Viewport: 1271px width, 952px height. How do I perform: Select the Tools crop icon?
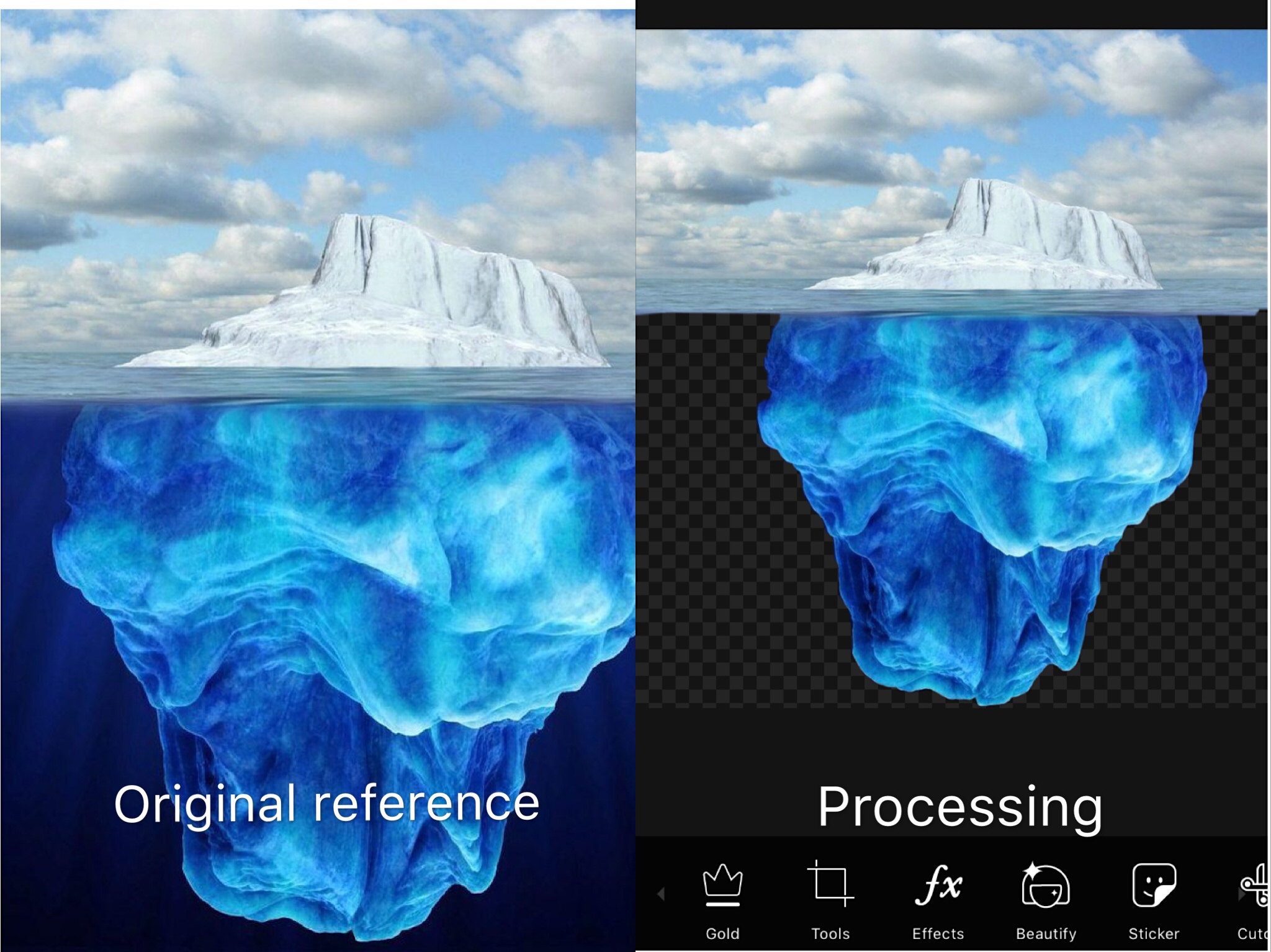pyautogui.click(x=830, y=884)
